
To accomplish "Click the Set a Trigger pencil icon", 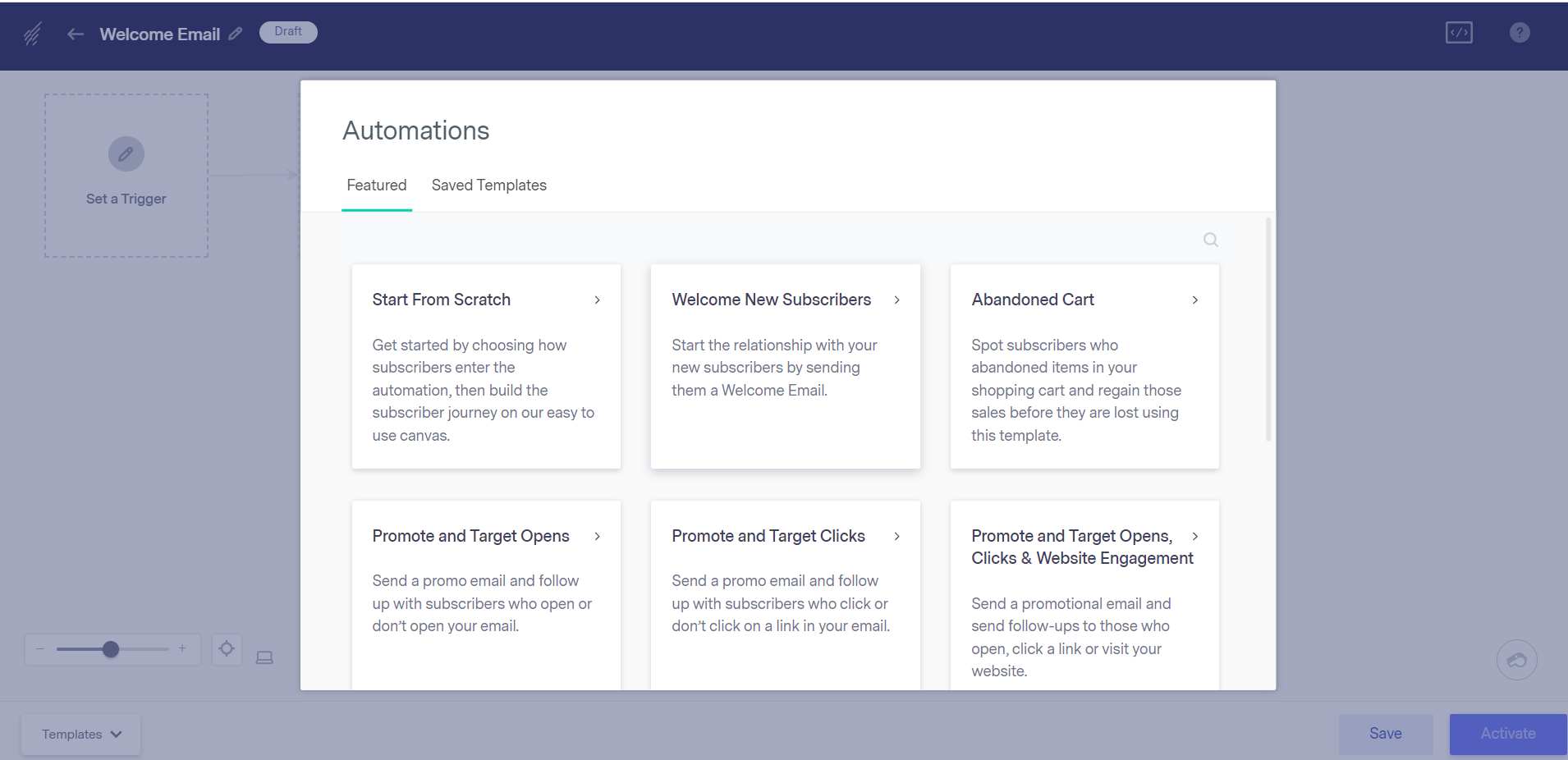I will 126,153.
